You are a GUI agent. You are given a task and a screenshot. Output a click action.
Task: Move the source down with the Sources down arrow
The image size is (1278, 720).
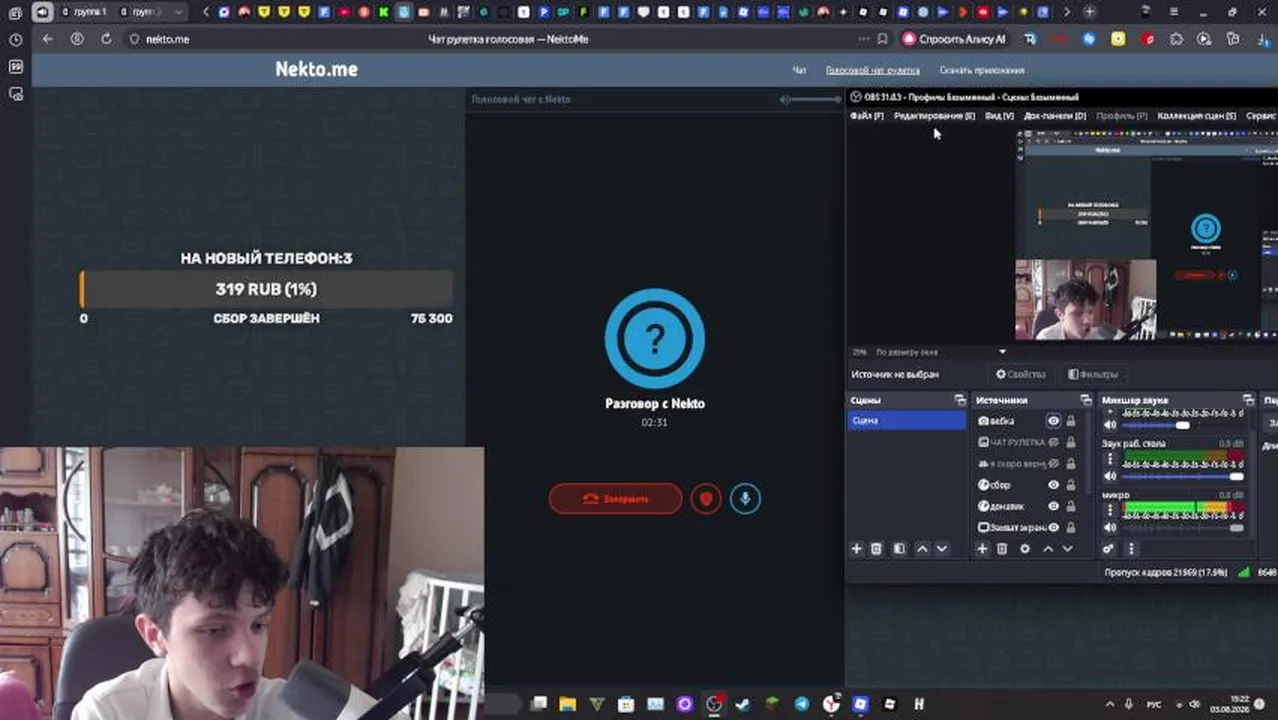click(x=1067, y=549)
